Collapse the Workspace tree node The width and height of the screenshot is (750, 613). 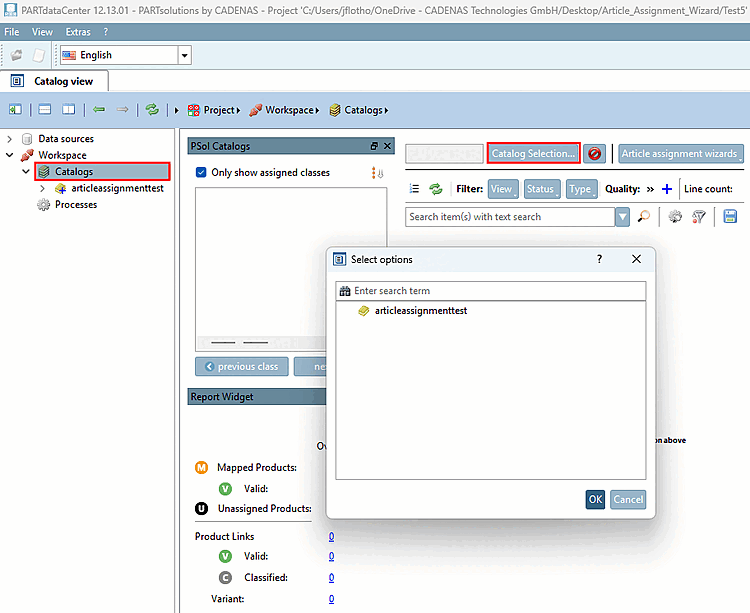[x=10, y=155]
